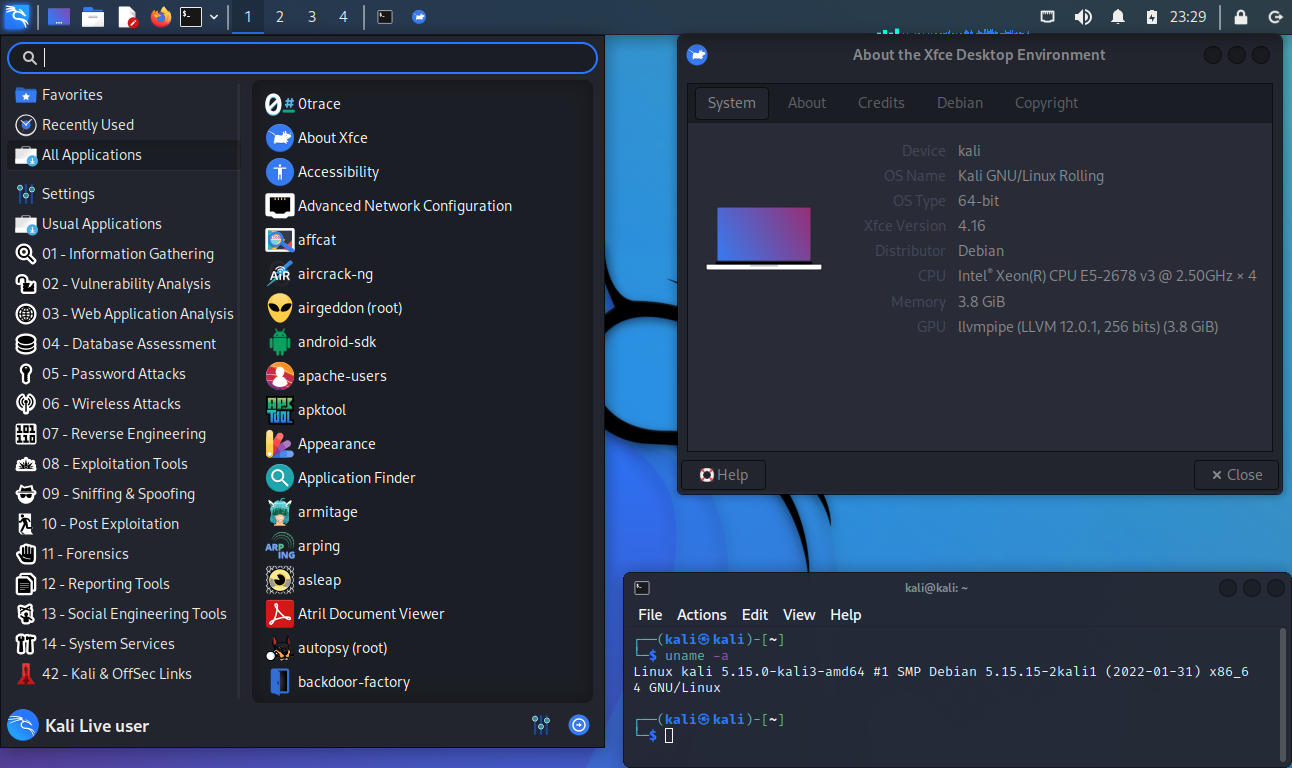The height and width of the screenshot is (768, 1292).
Task: Open notifications bell in the panel
Action: (1118, 16)
